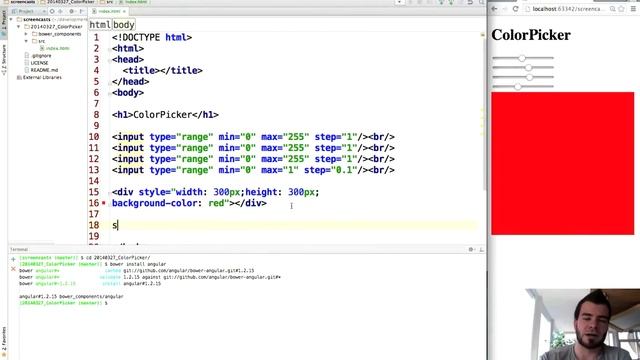
Task: Click the zoom magnifier icon in address bar
Action: [612, 9]
